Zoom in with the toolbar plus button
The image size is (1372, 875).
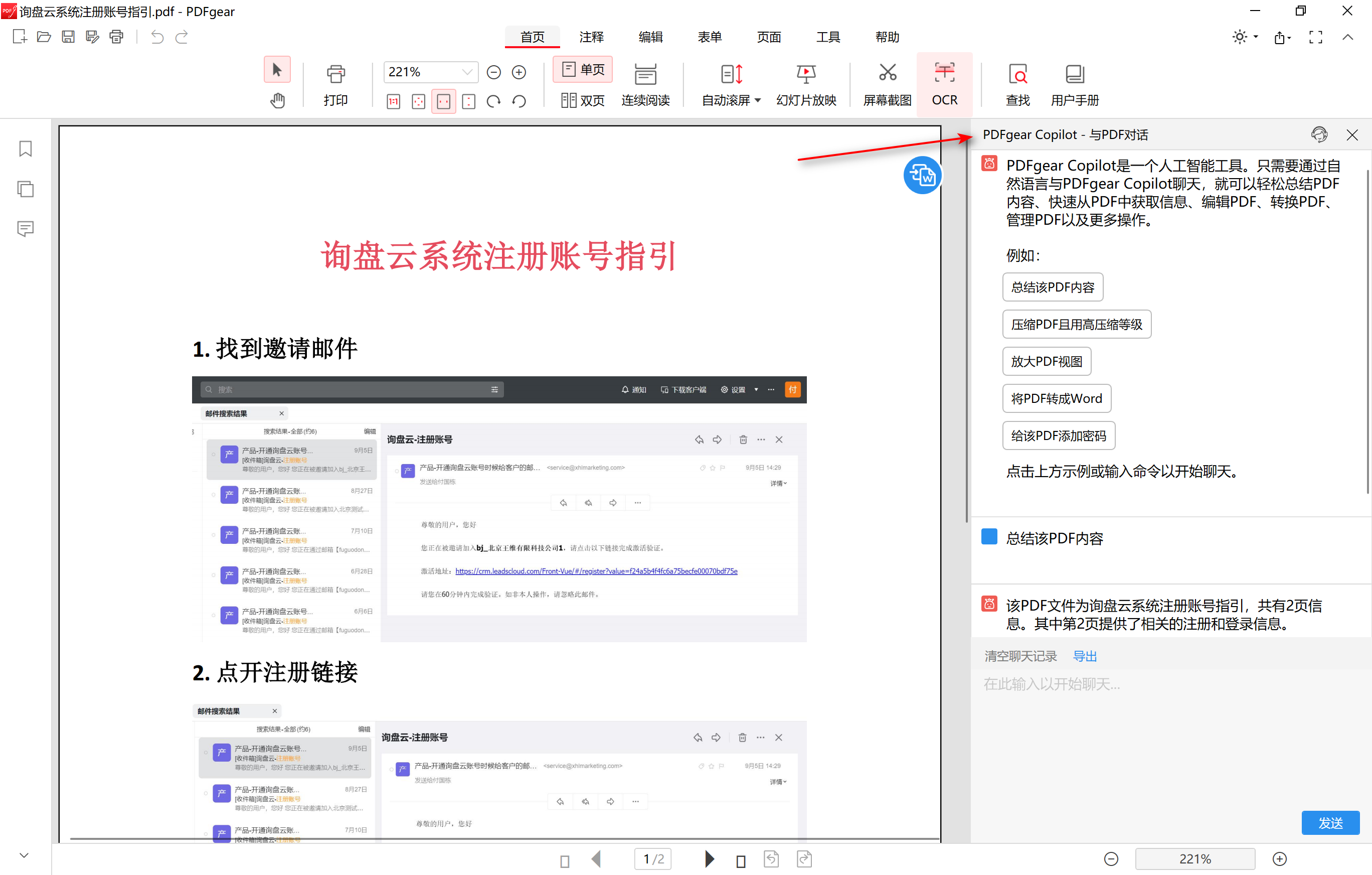click(x=519, y=72)
